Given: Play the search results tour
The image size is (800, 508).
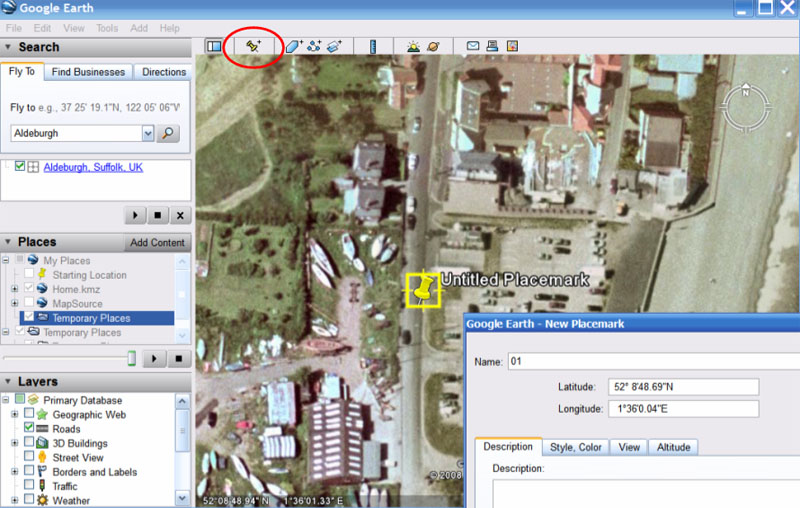Looking at the screenshot, I should tap(135, 215).
